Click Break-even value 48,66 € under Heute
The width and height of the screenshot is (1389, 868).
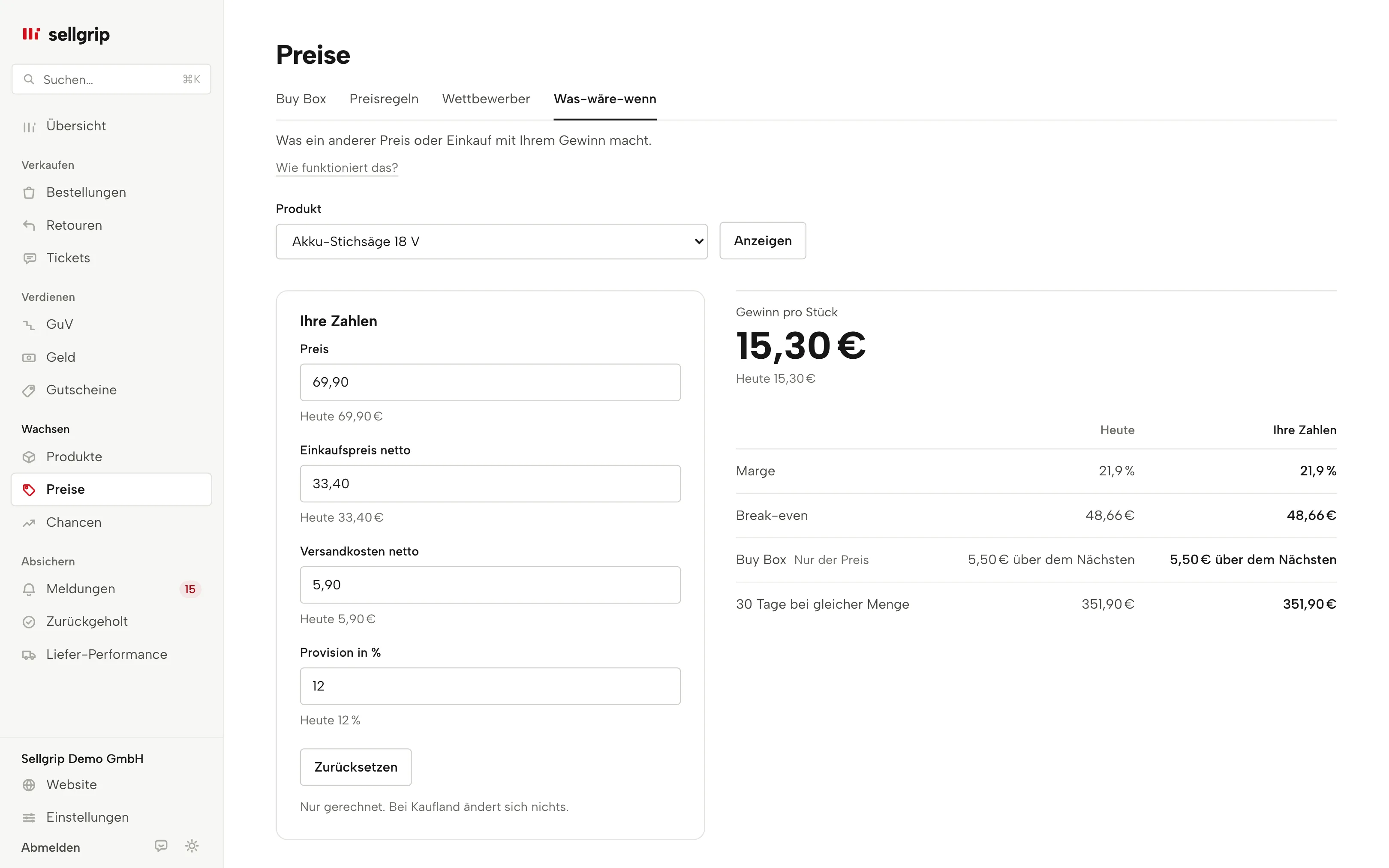1109,516
